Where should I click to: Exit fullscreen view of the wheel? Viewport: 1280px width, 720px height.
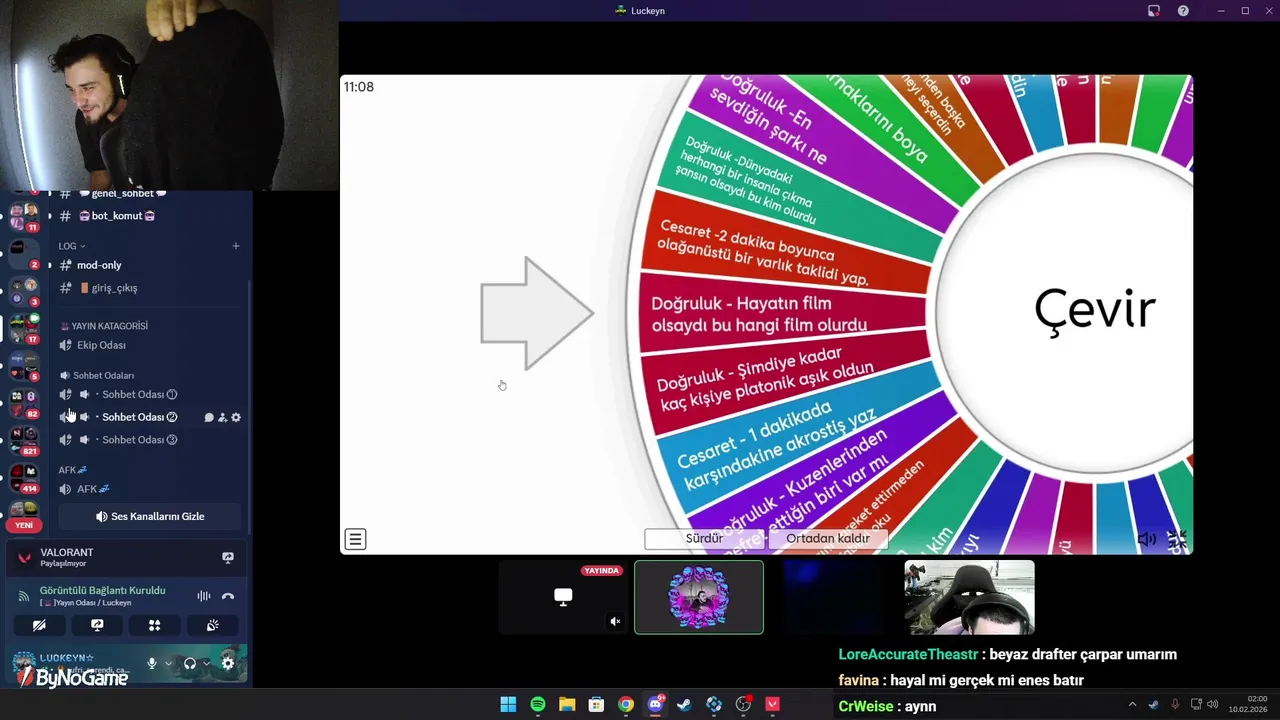pyautogui.click(x=1177, y=539)
